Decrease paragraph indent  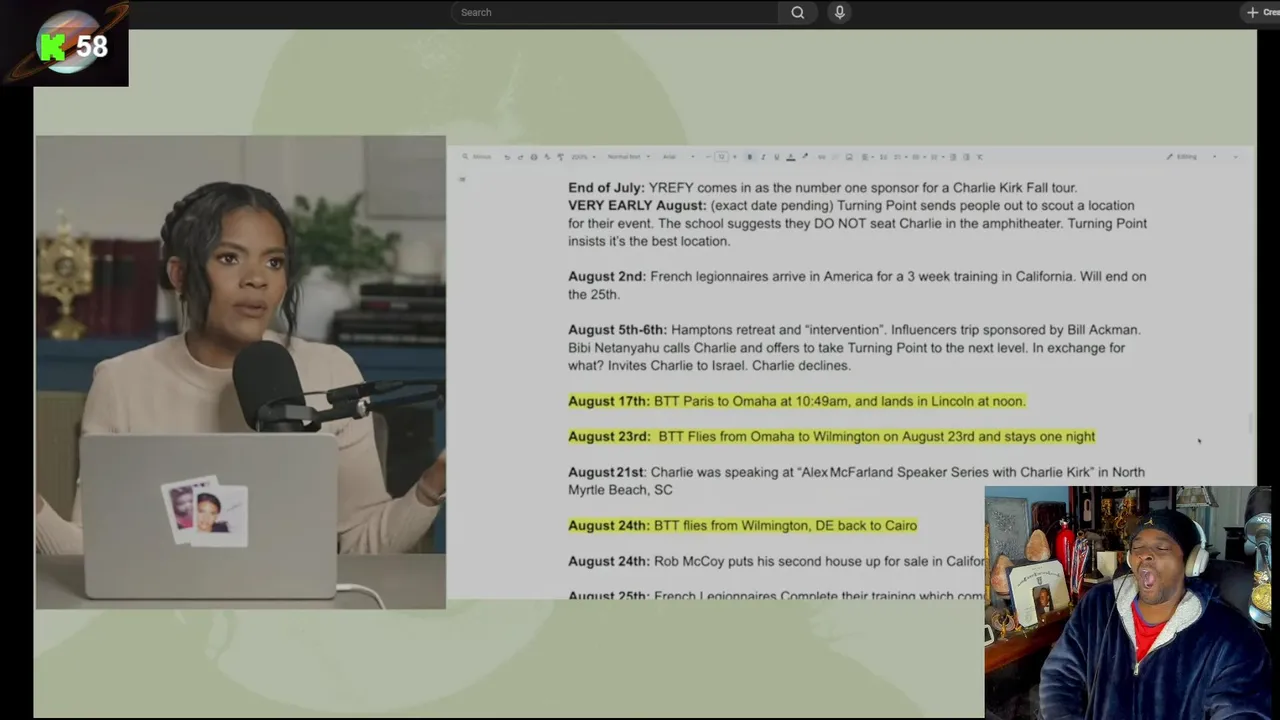coord(952,157)
